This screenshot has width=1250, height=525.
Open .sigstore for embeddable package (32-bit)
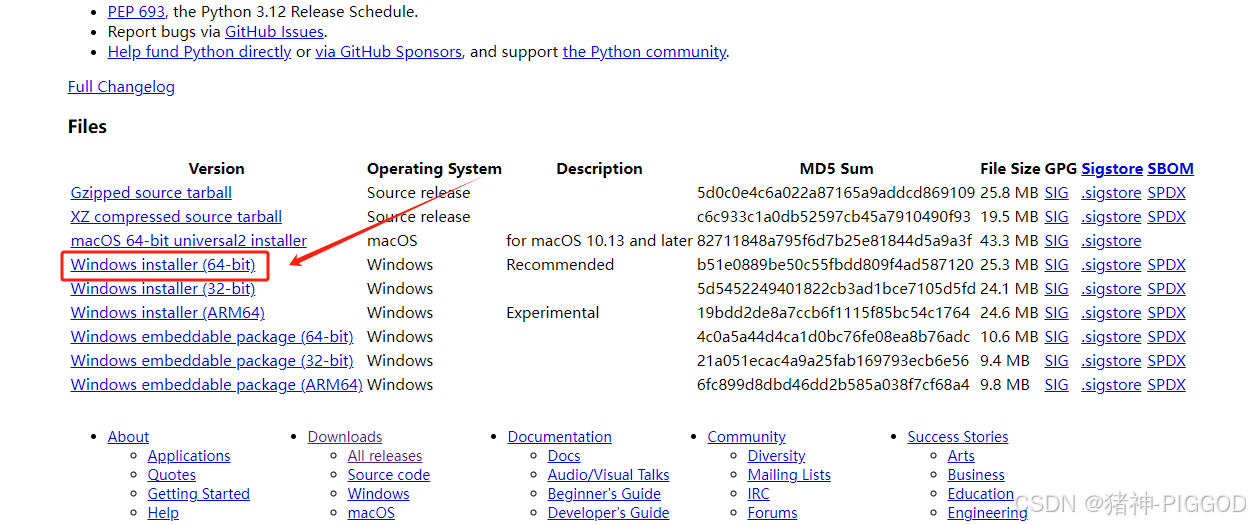click(1111, 361)
